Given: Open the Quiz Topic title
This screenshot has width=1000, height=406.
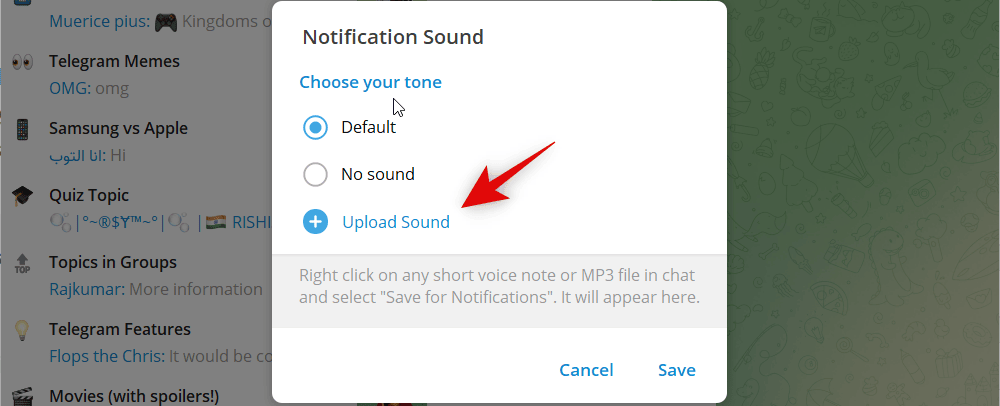Looking at the screenshot, I should click(89, 195).
